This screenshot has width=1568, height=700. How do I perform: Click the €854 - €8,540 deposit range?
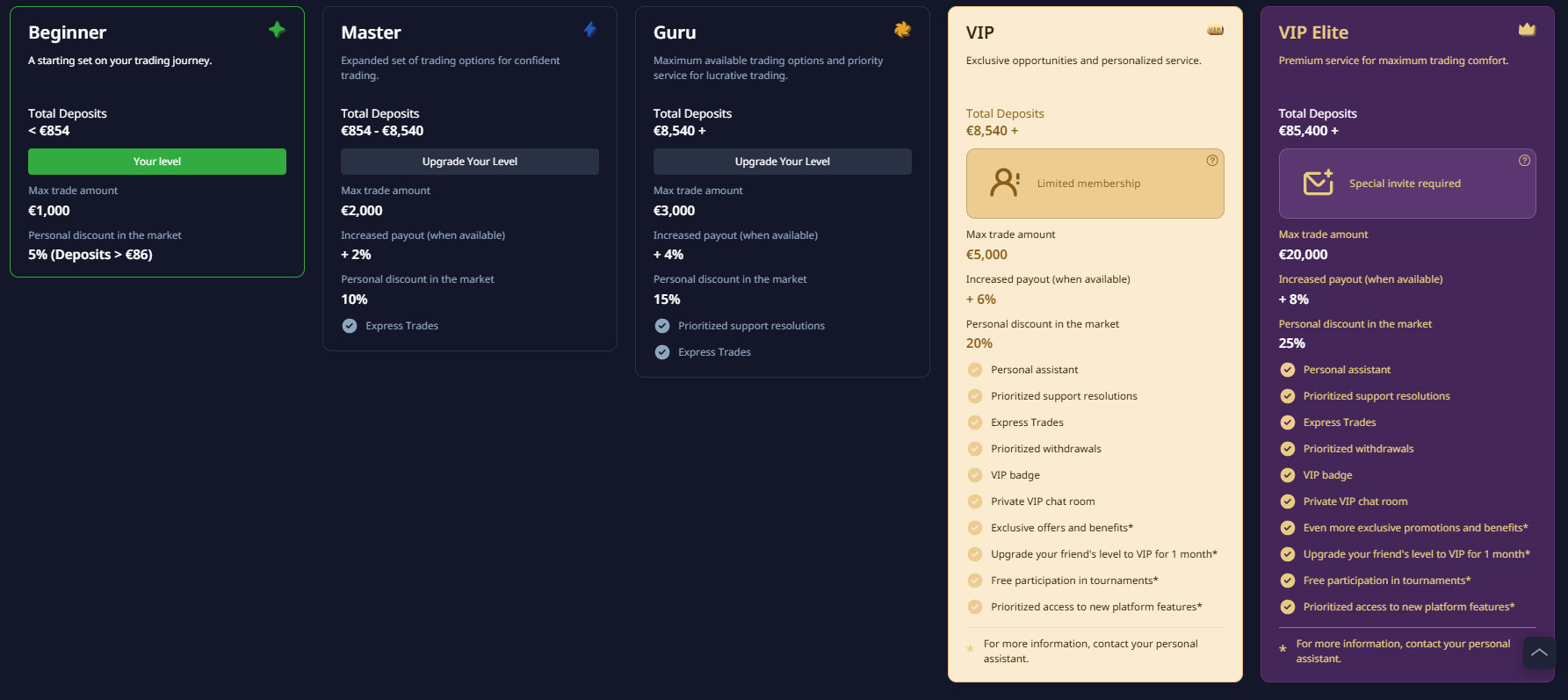coord(382,131)
